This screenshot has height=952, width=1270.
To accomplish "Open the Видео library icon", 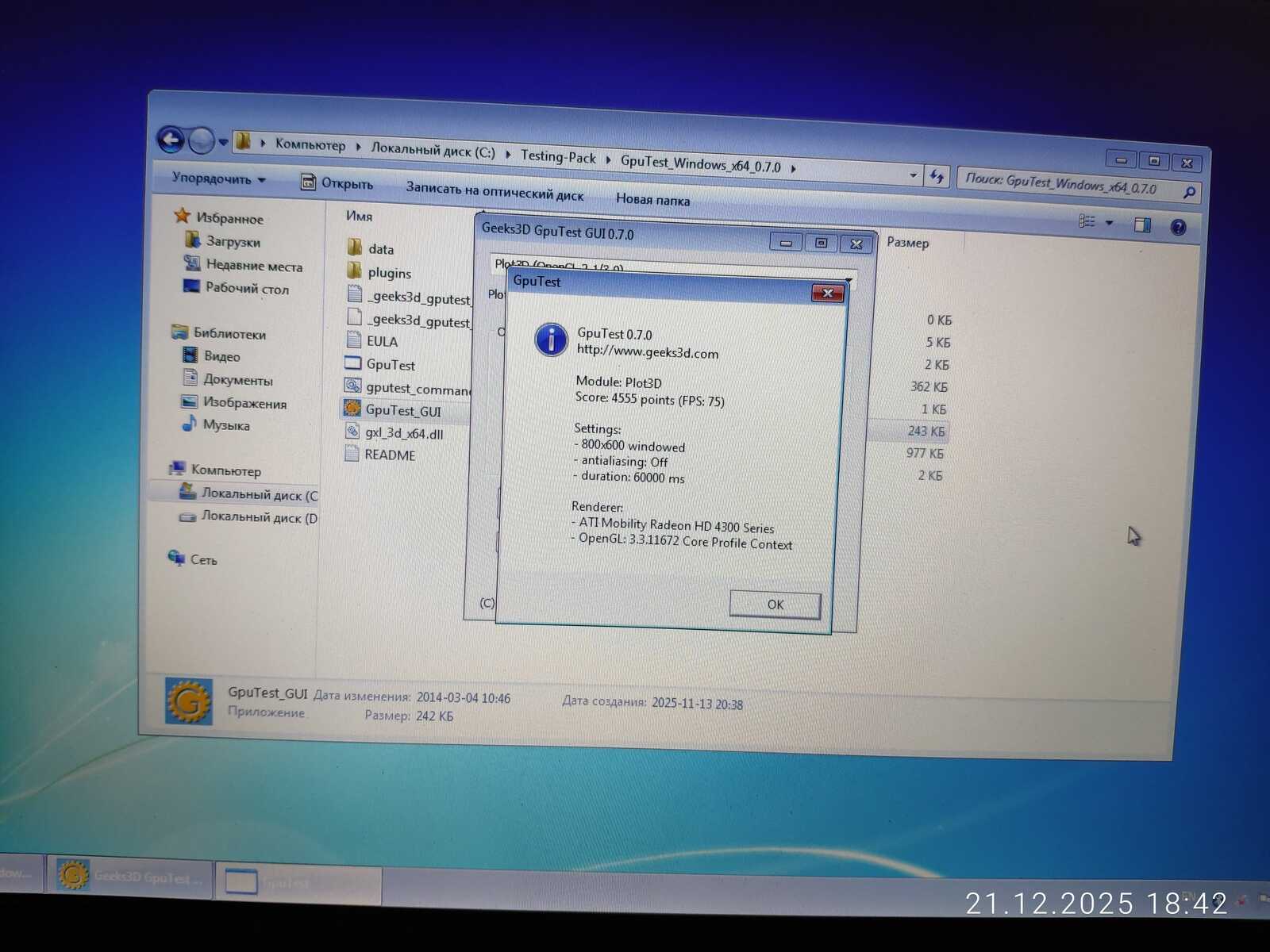I will 190,355.
